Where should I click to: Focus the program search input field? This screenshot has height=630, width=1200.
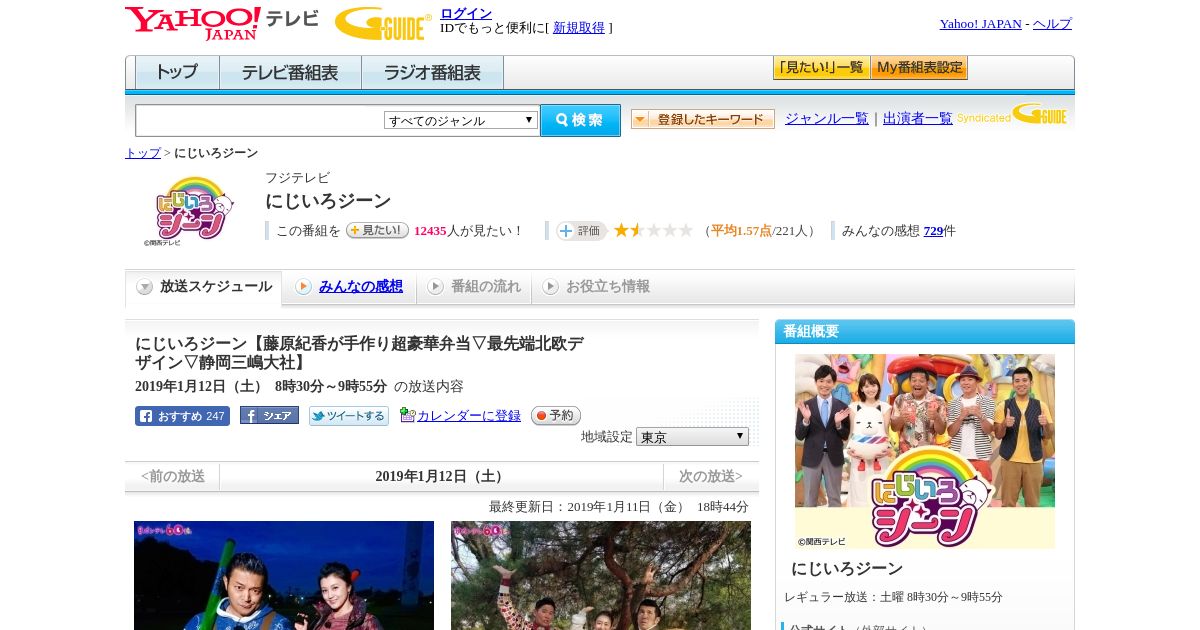(x=260, y=120)
